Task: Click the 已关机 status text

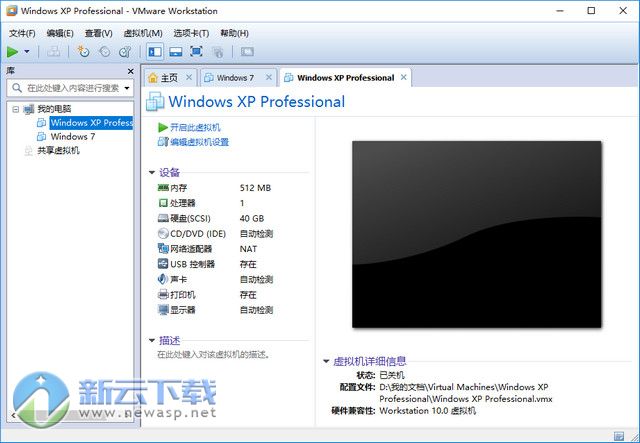Action: pos(392,375)
